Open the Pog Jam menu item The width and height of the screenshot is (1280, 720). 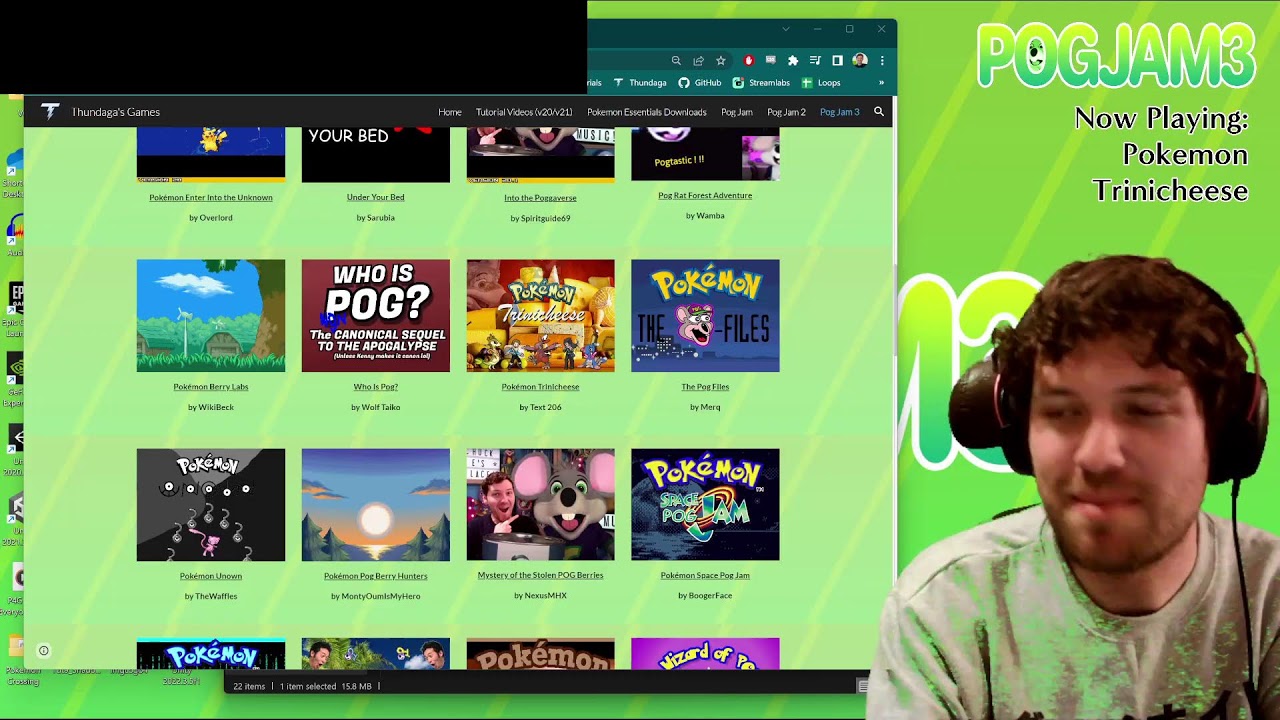coord(737,112)
